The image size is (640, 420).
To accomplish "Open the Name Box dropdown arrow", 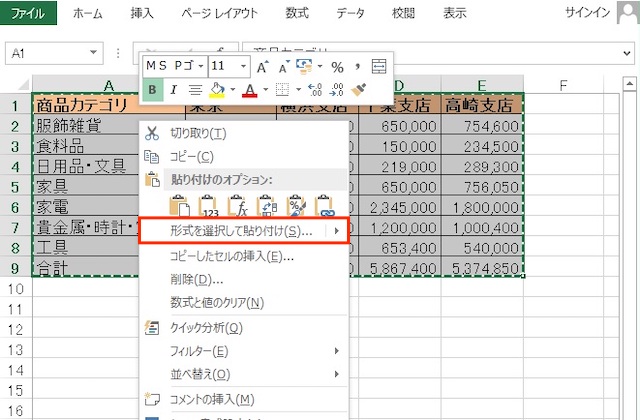I will coord(93,53).
